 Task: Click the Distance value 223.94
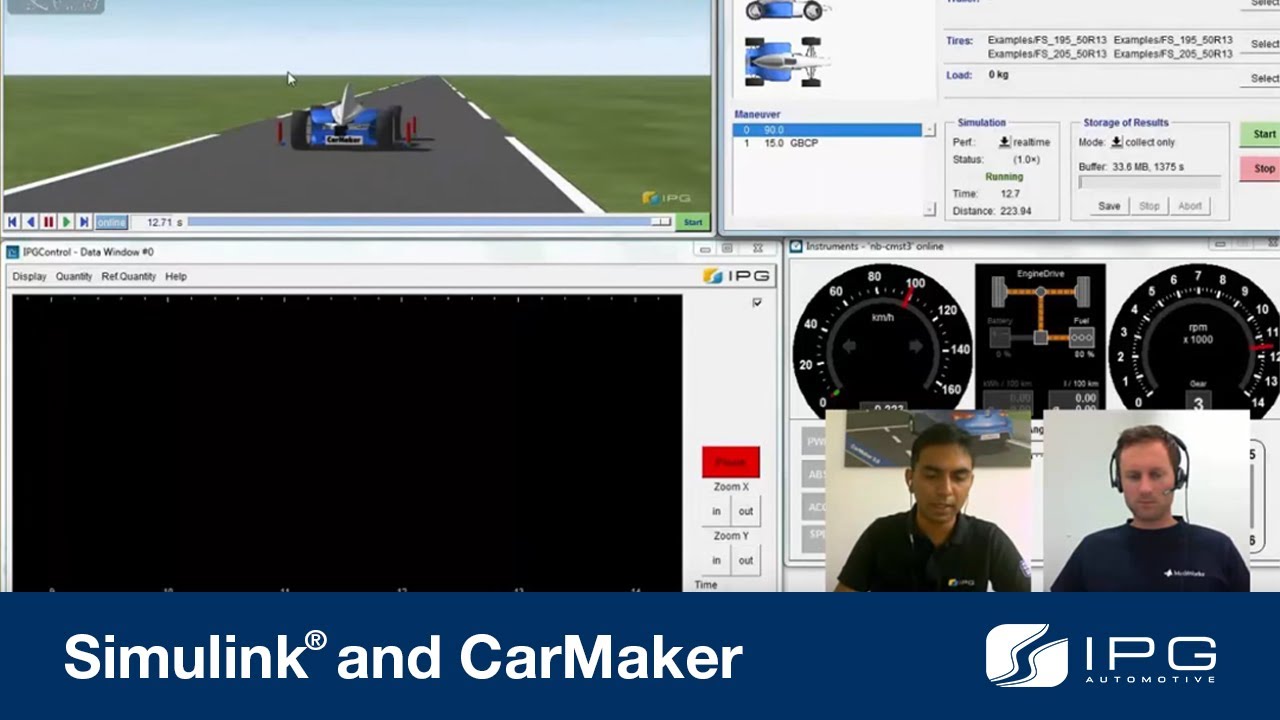pyautogui.click(x=1014, y=211)
